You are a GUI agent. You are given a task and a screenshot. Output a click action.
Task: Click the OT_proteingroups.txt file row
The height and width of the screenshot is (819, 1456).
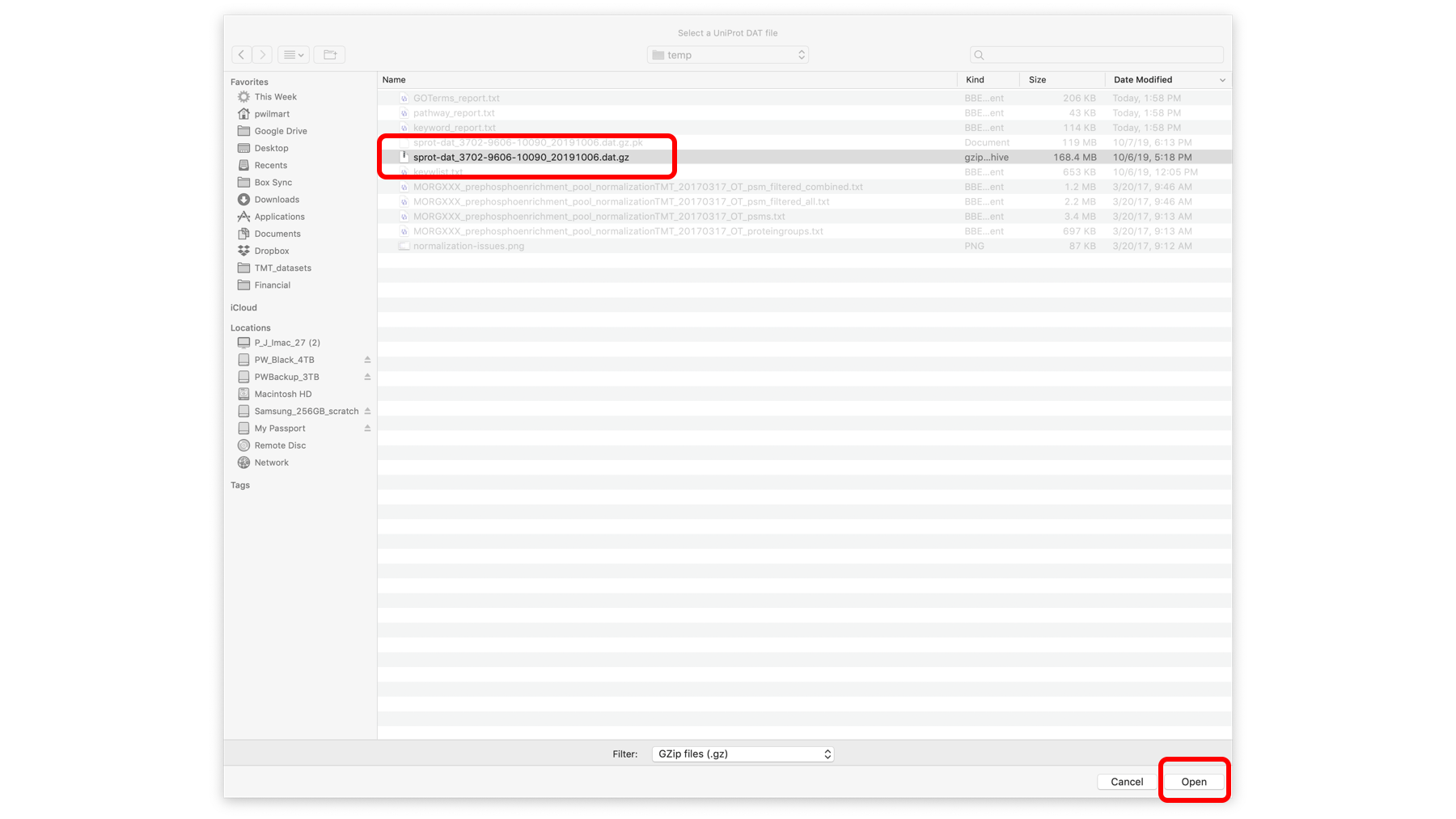(805, 231)
